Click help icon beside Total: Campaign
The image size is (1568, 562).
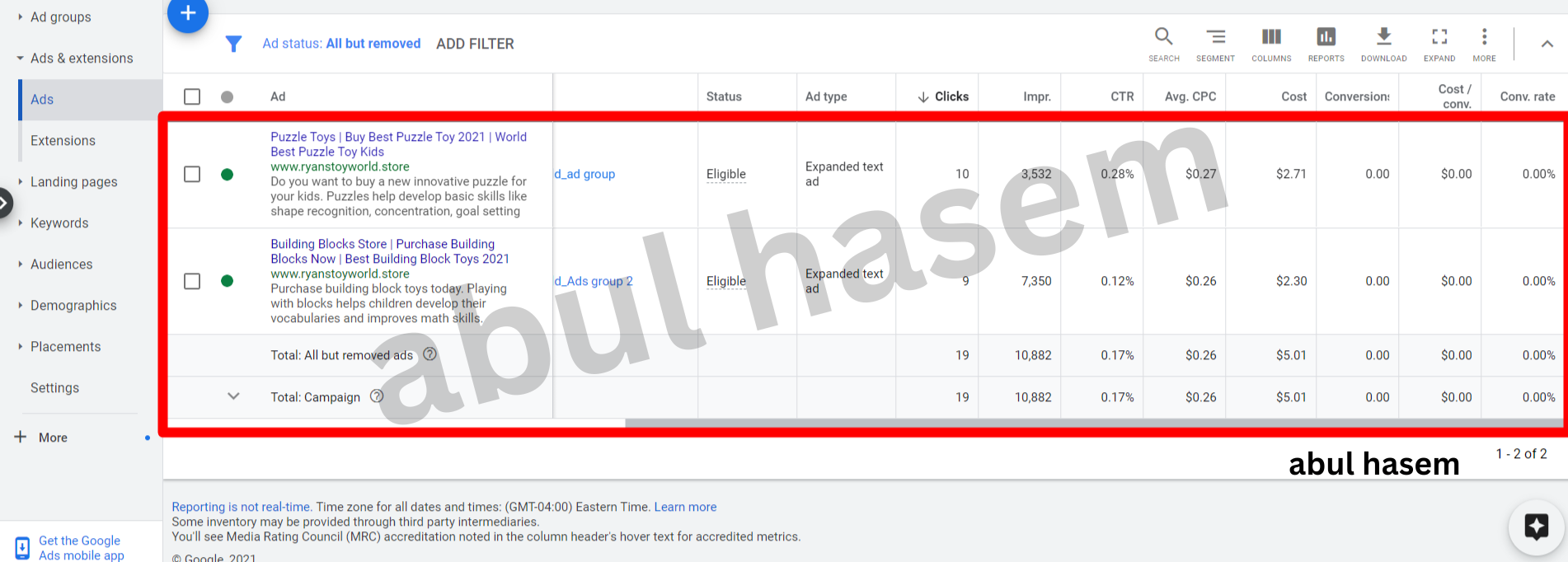377,396
